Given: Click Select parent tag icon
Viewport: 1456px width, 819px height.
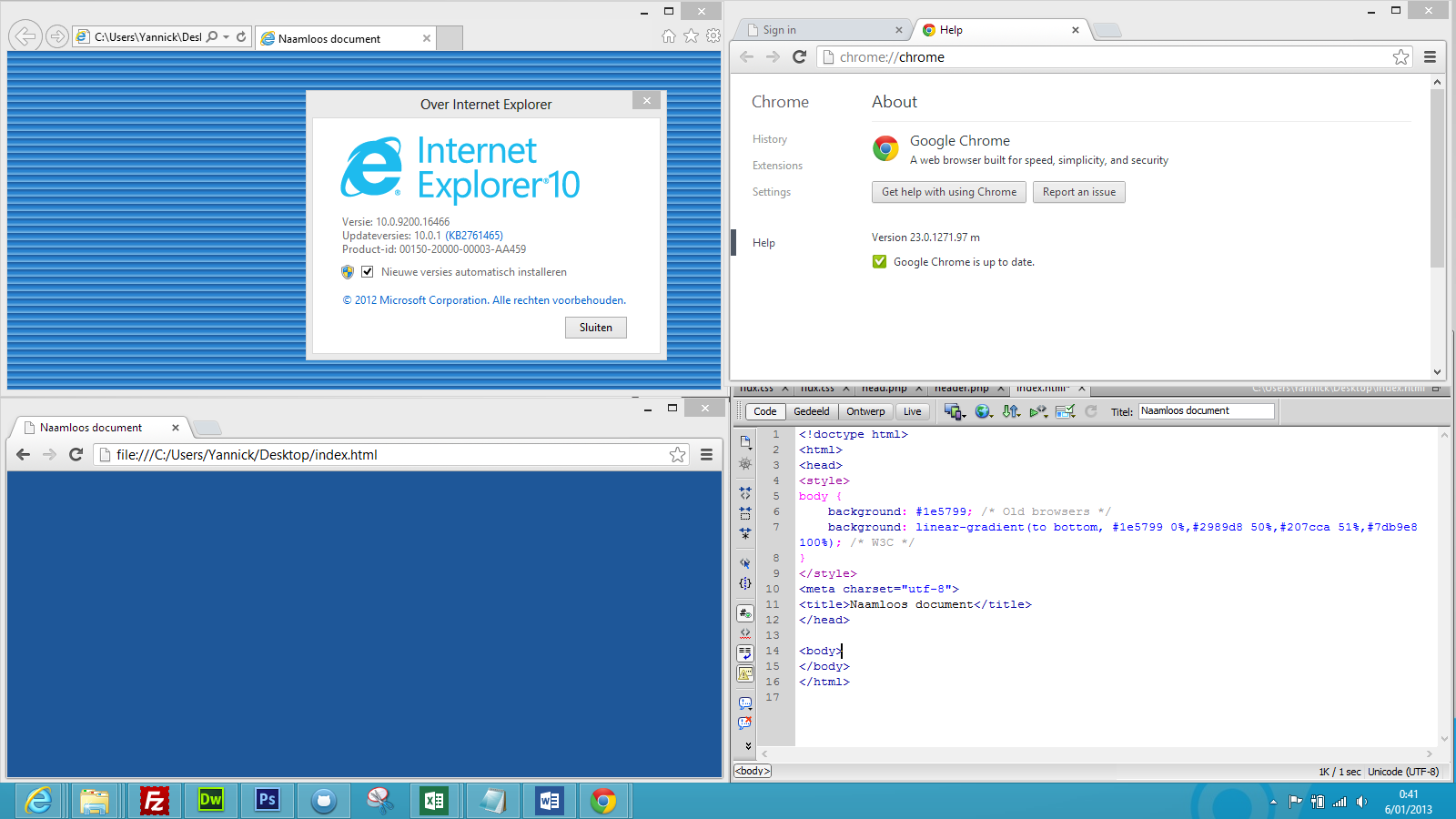Looking at the screenshot, I should tap(745, 563).
